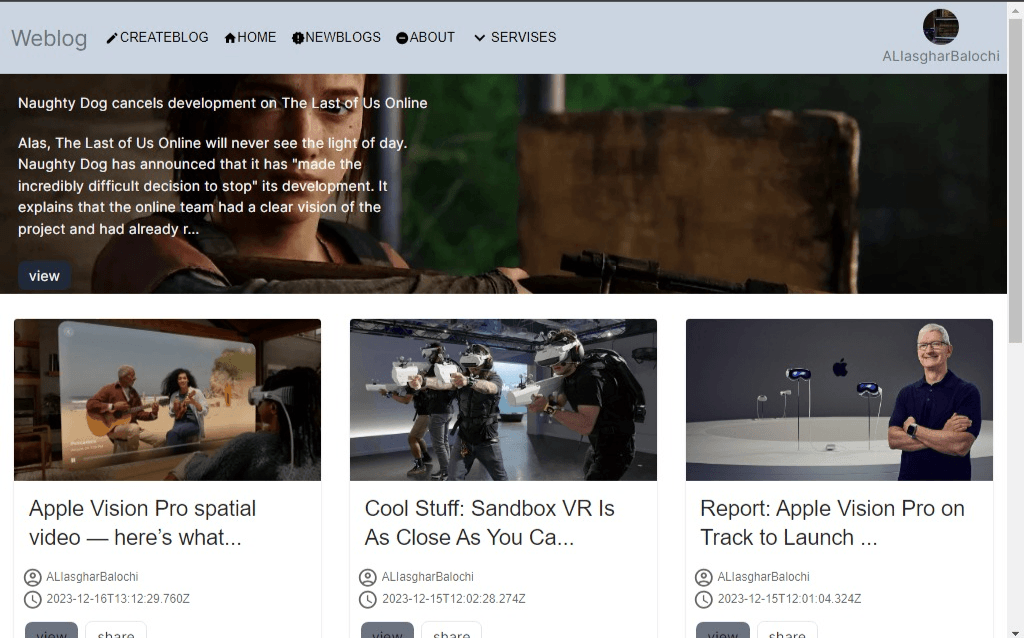This screenshot has height=638, width=1024.
Task: Click the vertical page scrollbar thumb
Action: [1016, 180]
